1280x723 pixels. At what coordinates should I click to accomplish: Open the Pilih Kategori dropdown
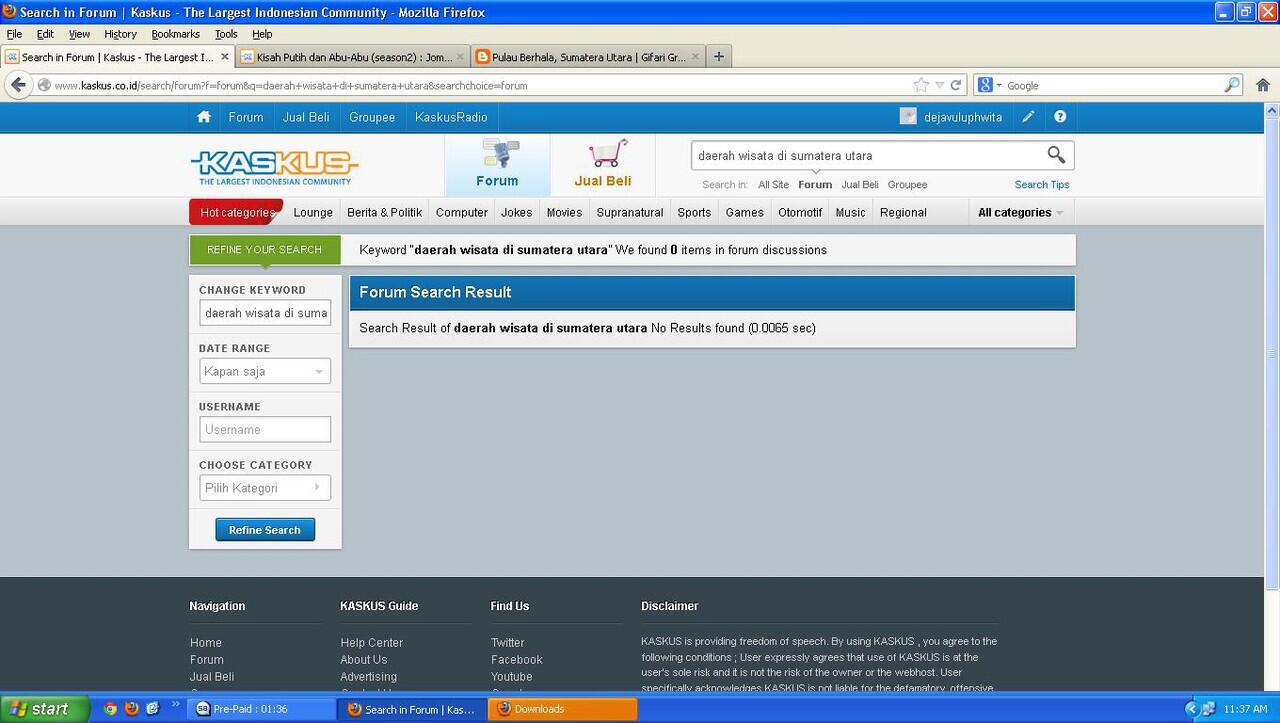[265, 488]
